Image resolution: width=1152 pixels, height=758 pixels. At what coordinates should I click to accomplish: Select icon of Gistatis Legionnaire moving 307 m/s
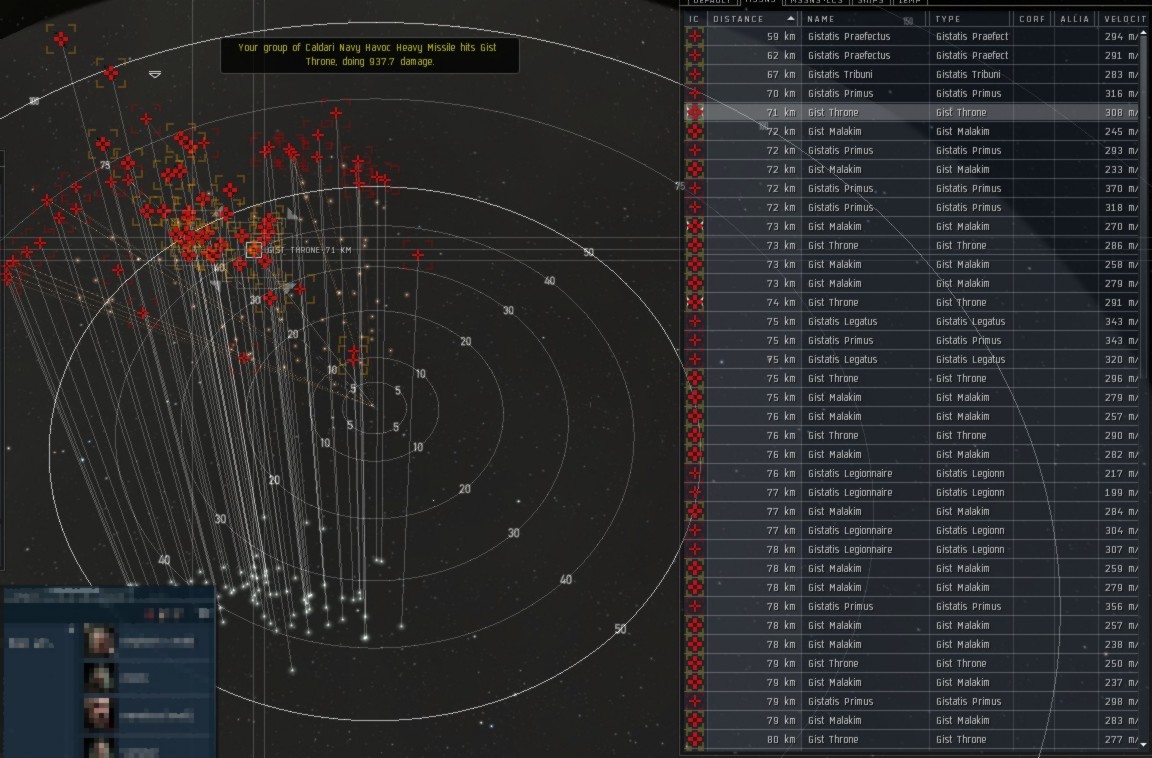(x=694, y=549)
